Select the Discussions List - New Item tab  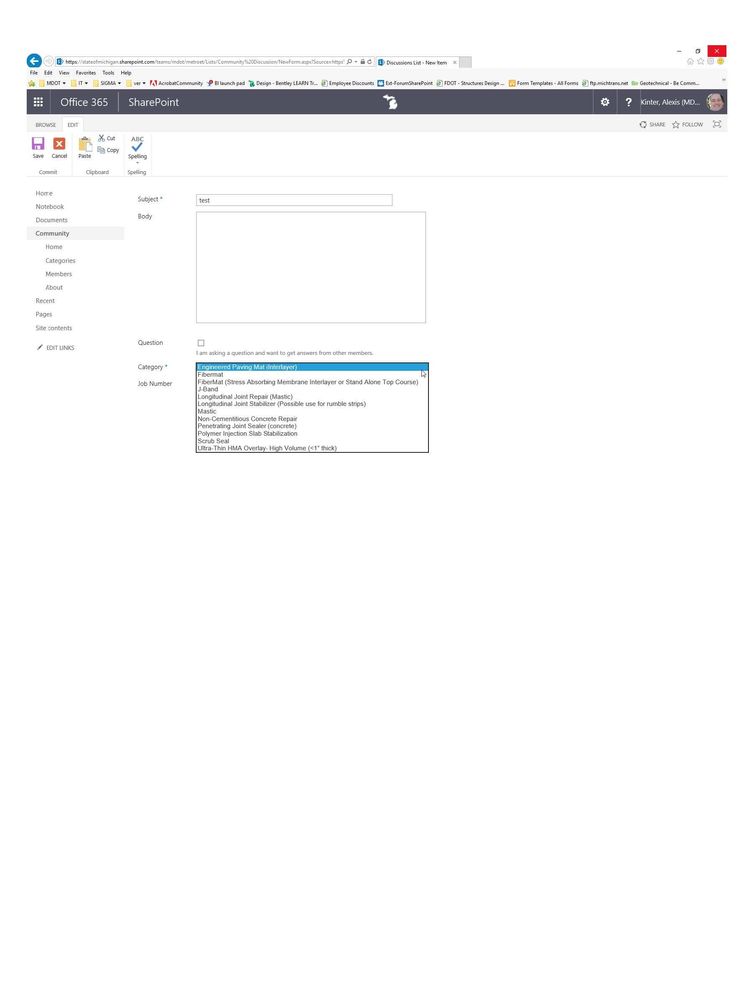[x=416, y=62]
